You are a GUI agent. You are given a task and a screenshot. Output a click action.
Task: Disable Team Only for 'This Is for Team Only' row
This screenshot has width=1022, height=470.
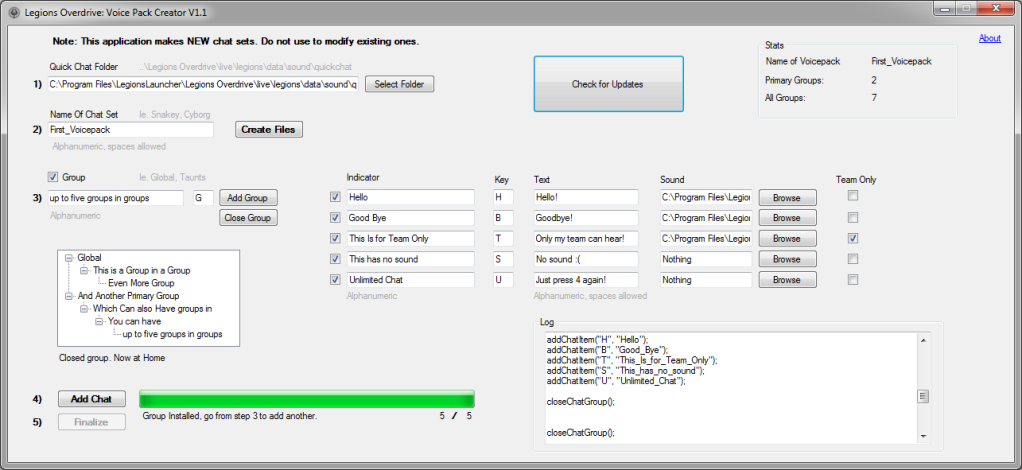pos(853,238)
